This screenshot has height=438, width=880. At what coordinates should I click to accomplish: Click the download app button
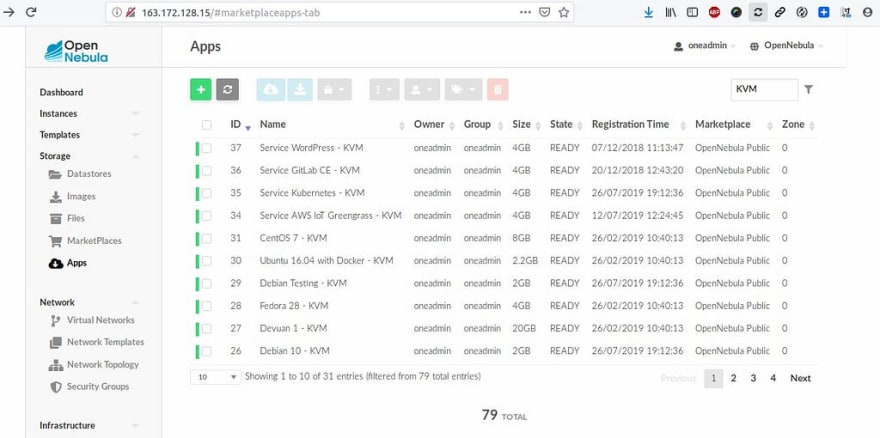click(x=300, y=89)
